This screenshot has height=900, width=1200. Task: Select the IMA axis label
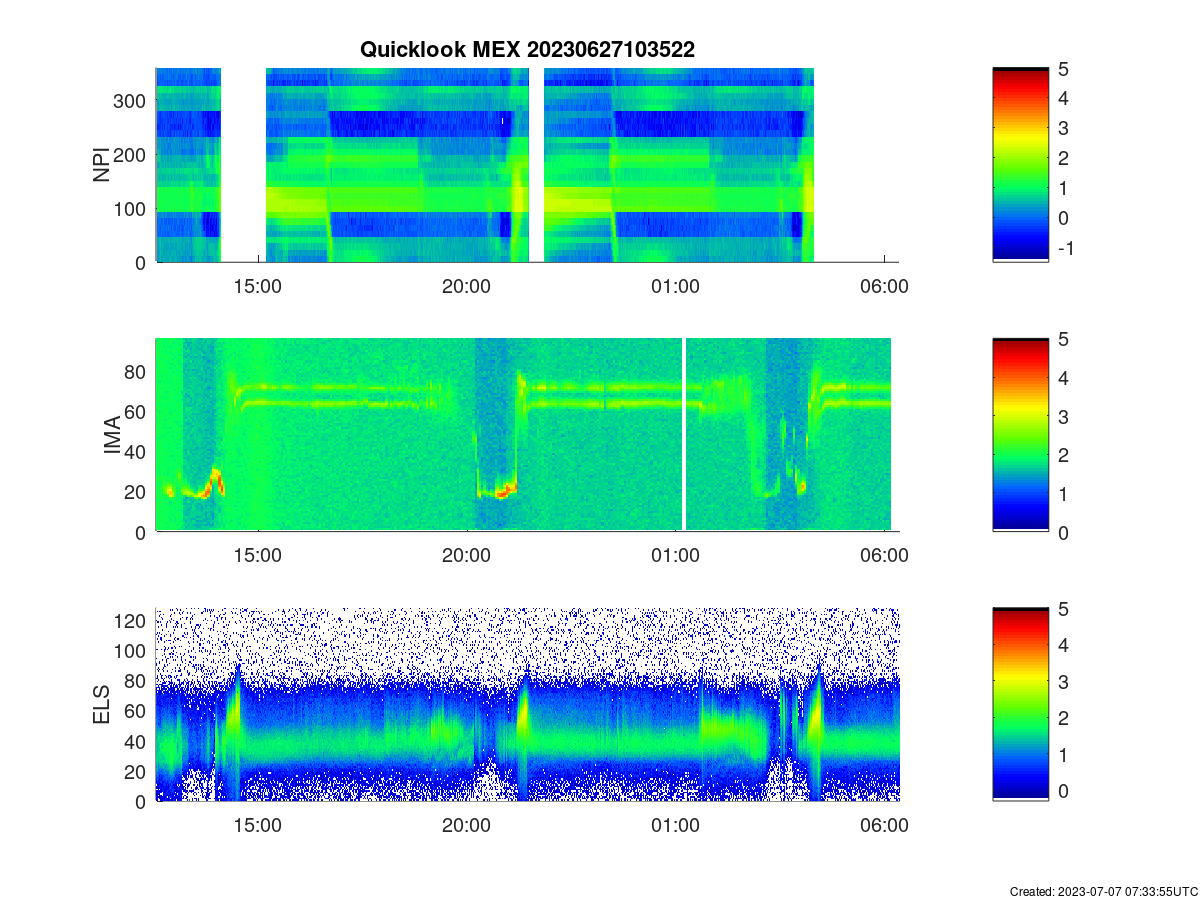[x=112, y=436]
